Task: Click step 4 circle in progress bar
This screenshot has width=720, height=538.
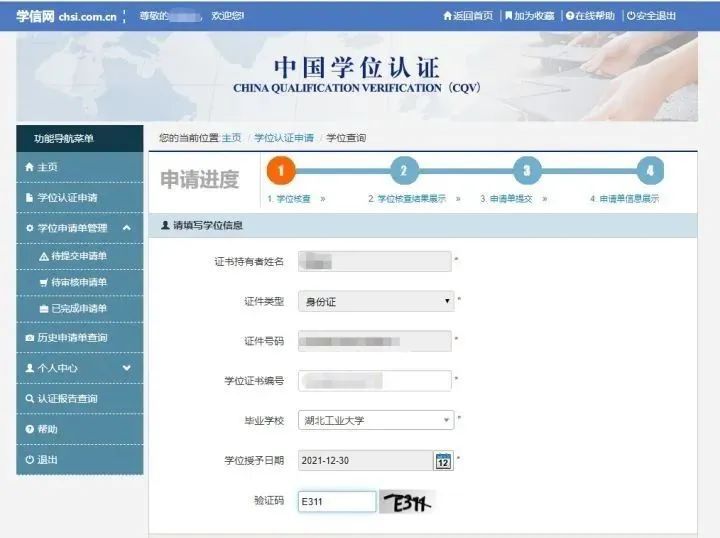Action: click(x=650, y=171)
